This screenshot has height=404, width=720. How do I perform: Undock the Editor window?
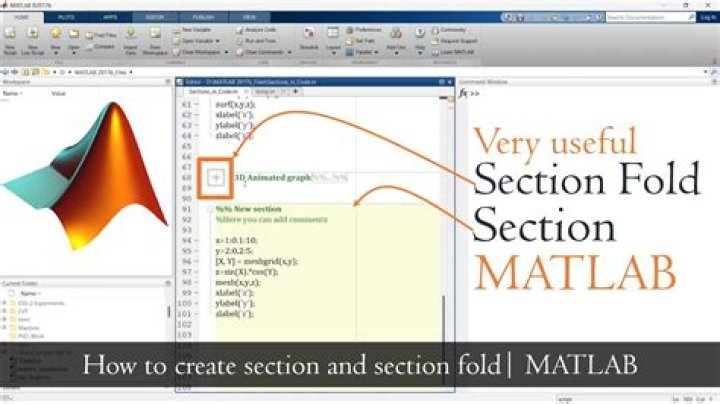[441, 82]
